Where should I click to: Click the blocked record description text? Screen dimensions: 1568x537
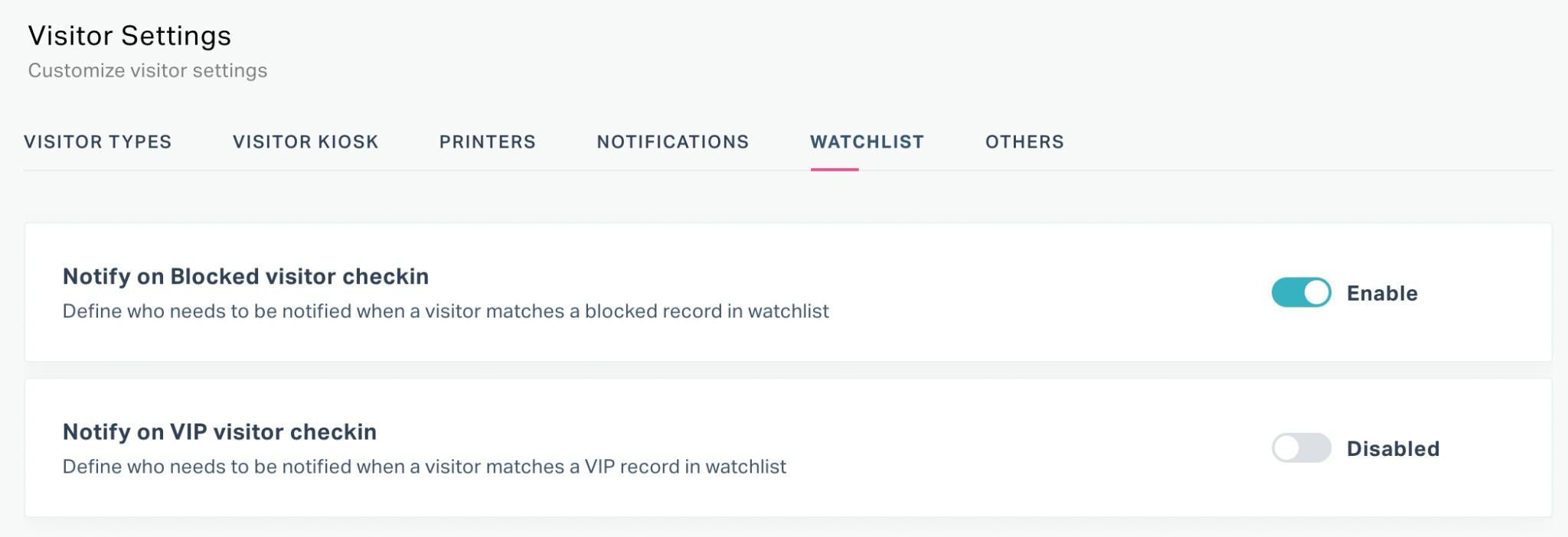pyautogui.click(x=446, y=311)
